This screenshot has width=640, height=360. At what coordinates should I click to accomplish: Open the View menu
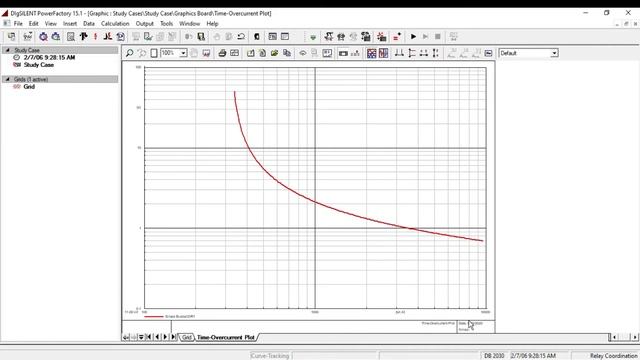click(x=51, y=24)
